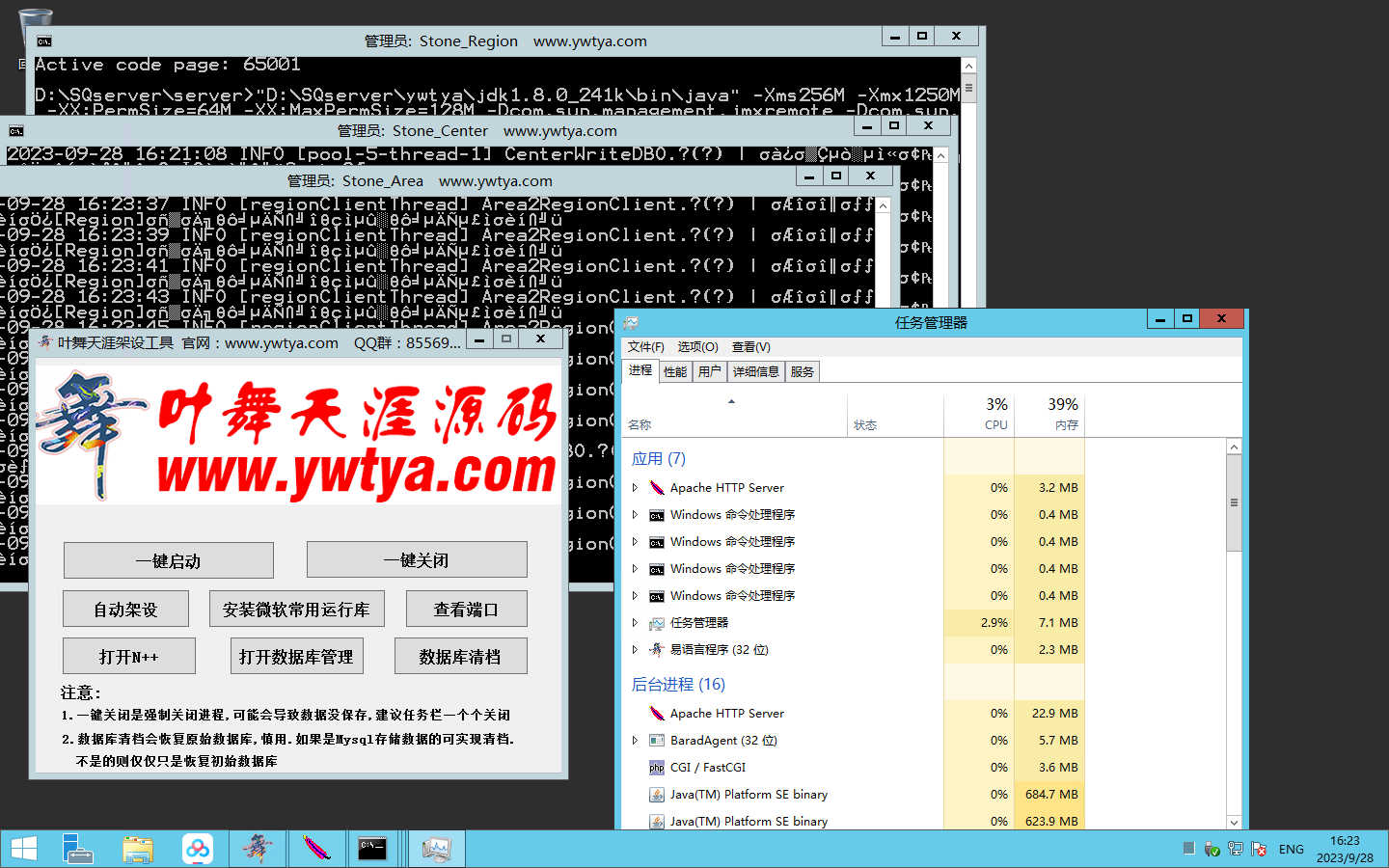Click the Task Manager vertical scrollbar thumb
Image resolution: width=1389 pixels, height=868 pixels.
(x=1234, y=502)
